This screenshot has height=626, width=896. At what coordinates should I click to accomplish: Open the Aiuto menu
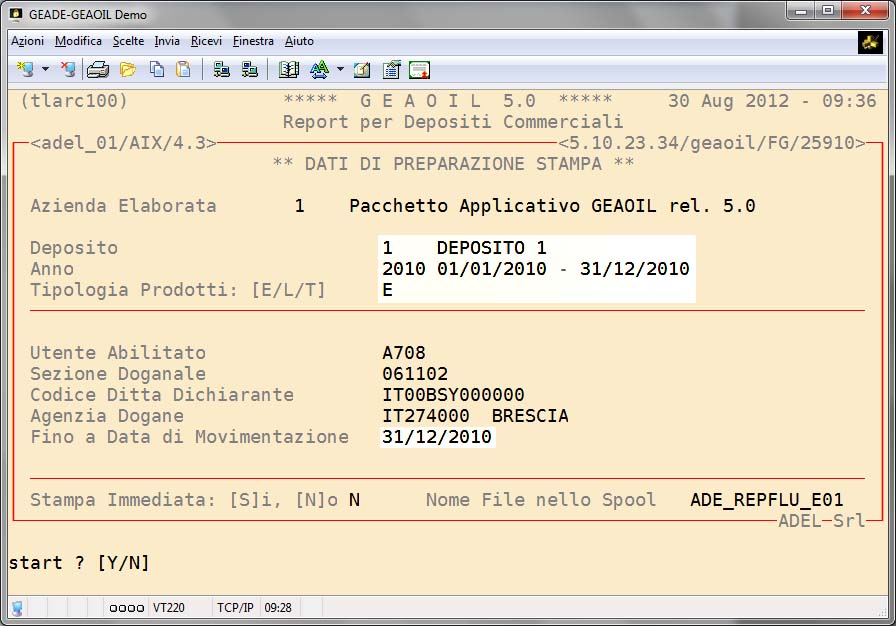click(299, 41)
